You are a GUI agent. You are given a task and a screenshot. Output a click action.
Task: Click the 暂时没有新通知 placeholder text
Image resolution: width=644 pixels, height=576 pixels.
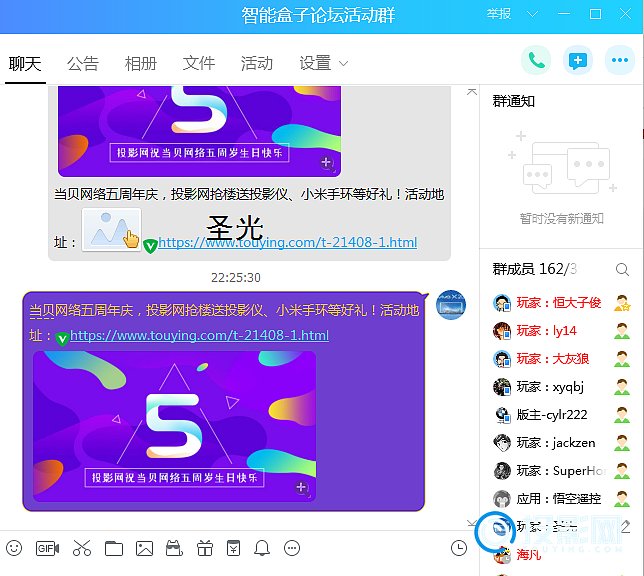pos(561,219)
